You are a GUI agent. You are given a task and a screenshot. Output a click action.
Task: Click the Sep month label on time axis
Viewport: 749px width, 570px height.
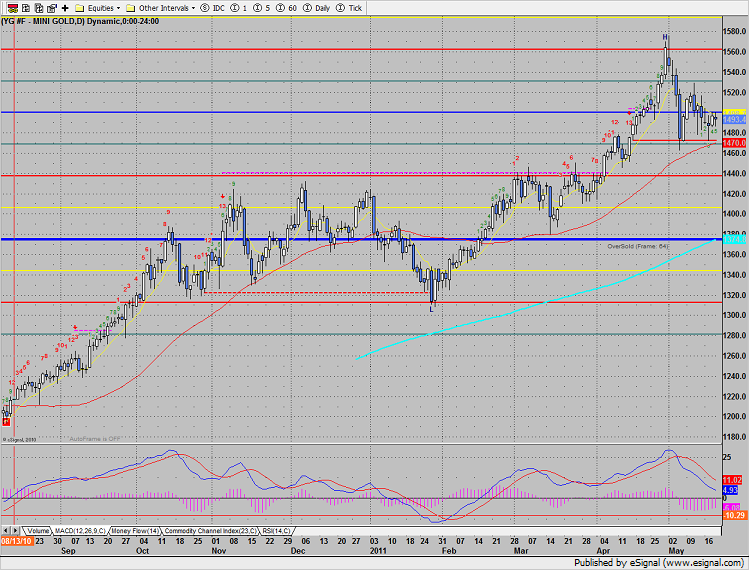tap(68, 551)
